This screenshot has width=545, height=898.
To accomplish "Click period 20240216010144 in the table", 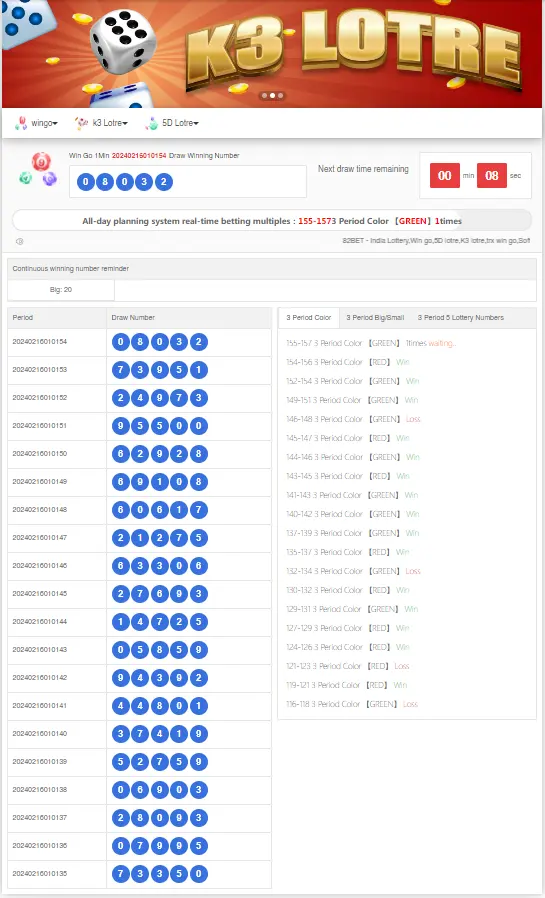I will pyautogui.click(x=40, y=622).
